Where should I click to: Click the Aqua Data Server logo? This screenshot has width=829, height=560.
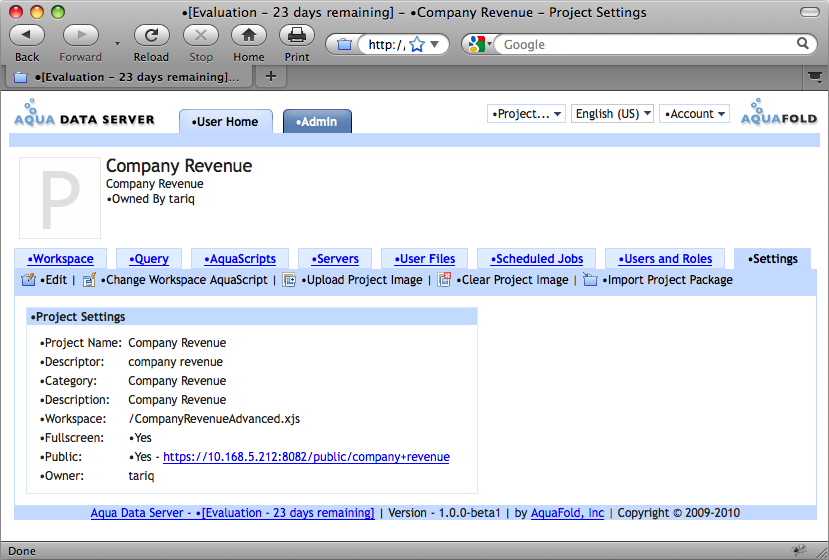[84, 113]
